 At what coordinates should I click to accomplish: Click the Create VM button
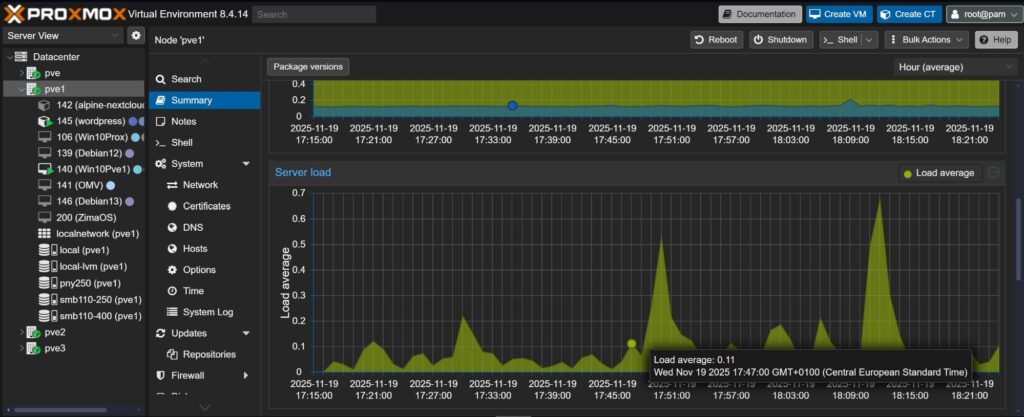[838, 14]
